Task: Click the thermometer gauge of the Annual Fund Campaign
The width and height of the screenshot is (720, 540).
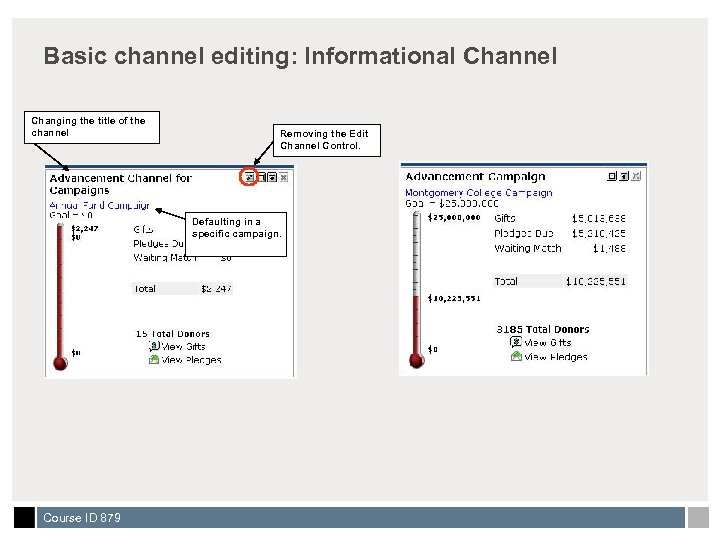Action: pyautogui.click(x=60, y=297)
